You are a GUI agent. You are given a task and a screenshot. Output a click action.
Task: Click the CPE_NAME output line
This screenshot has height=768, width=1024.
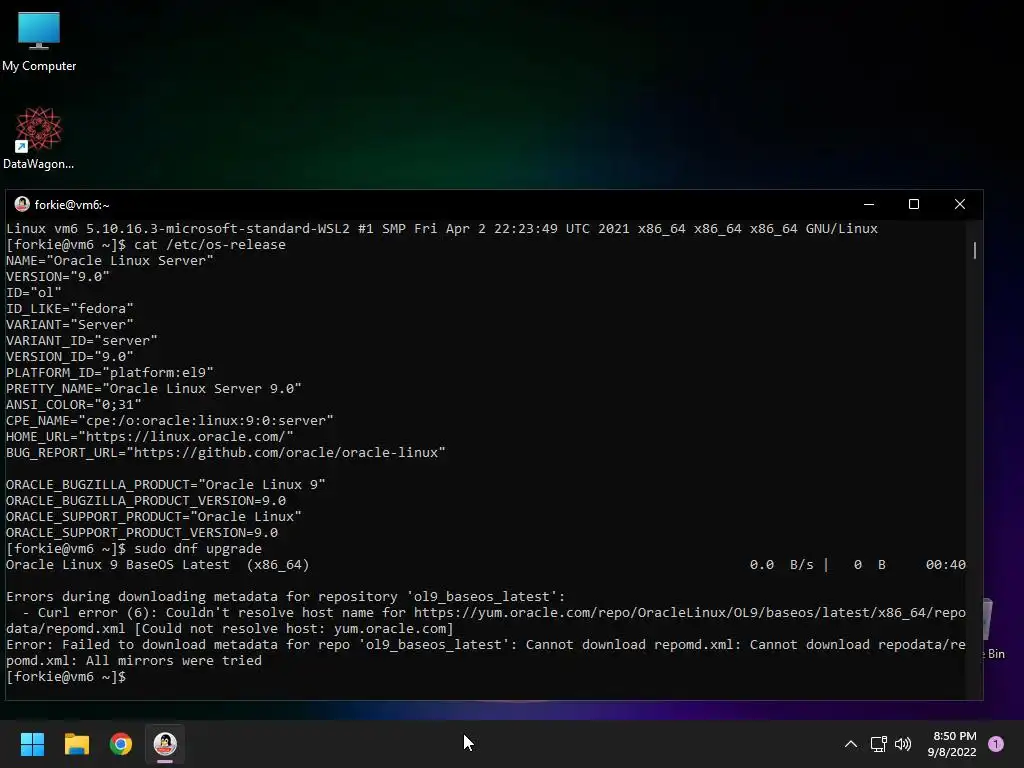tap(170, 421)
